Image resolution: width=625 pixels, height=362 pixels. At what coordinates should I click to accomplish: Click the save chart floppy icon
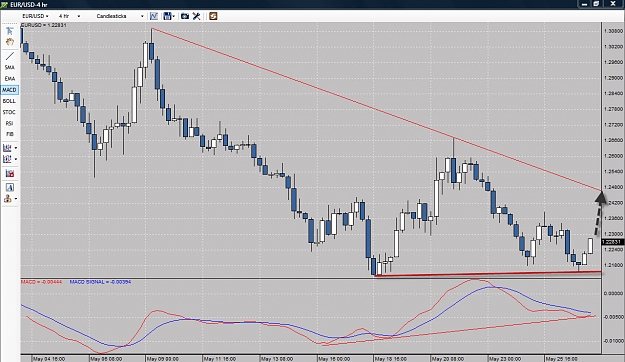point(167,16)
